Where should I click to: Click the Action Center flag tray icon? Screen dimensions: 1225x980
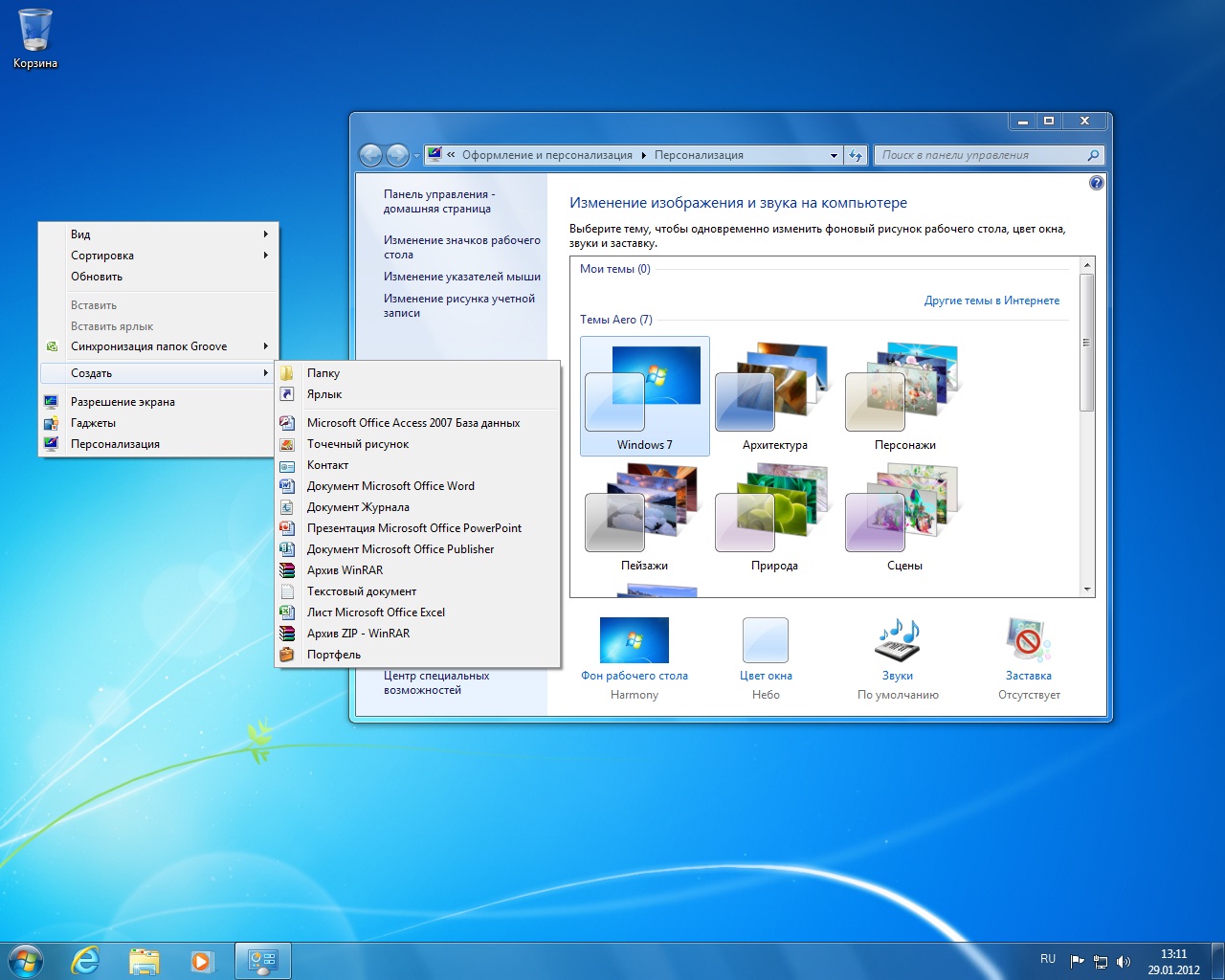click(x=1078, y=961)
